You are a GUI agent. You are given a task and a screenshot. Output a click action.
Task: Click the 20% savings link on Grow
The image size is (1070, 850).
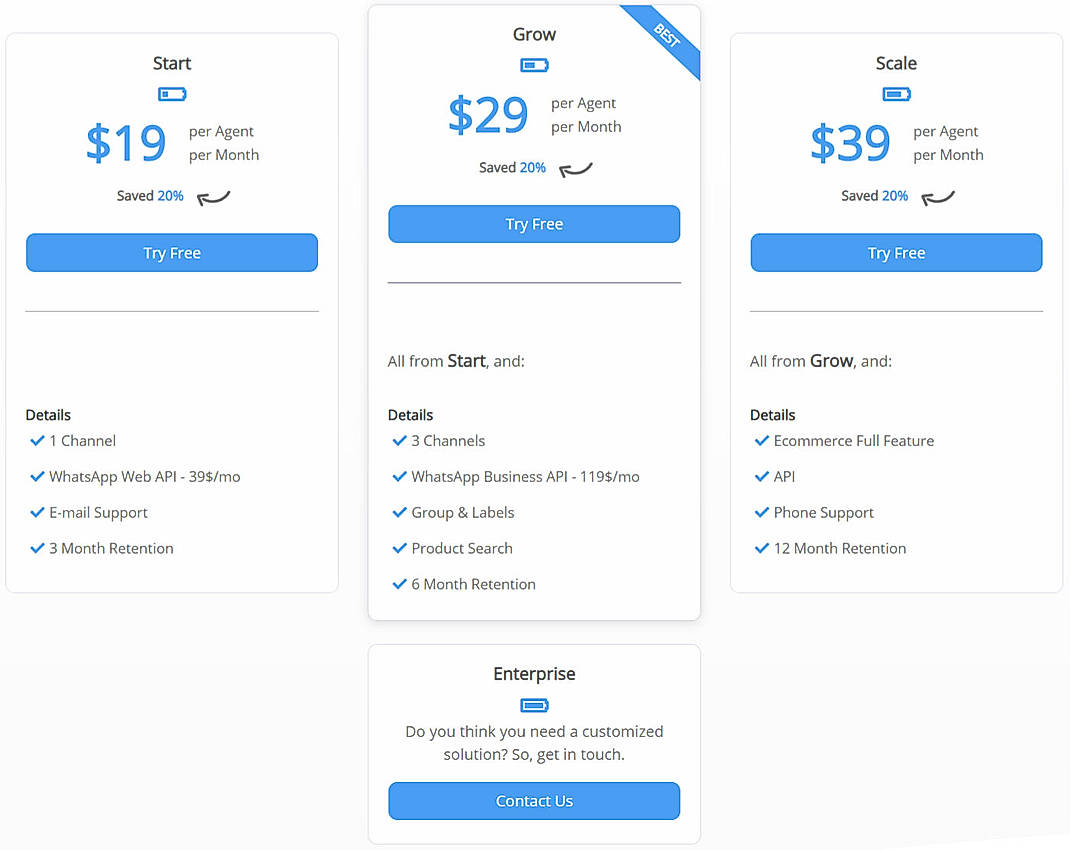pos(533,168)
